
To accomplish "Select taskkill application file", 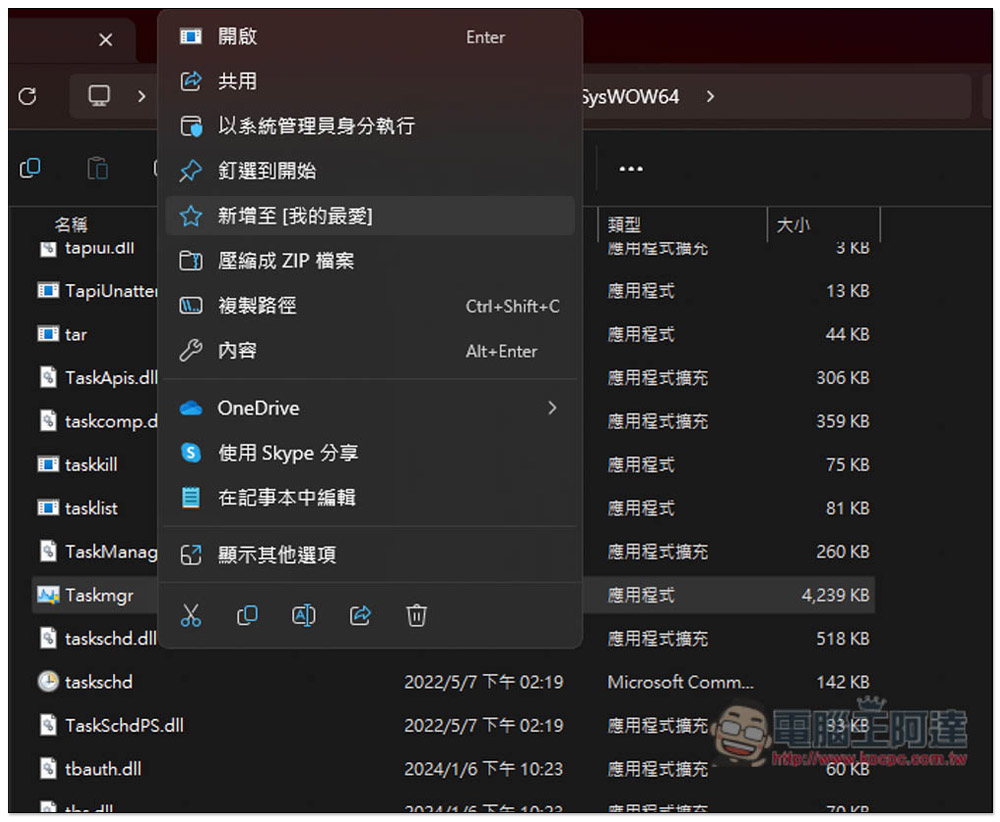I will pos(453,465).
